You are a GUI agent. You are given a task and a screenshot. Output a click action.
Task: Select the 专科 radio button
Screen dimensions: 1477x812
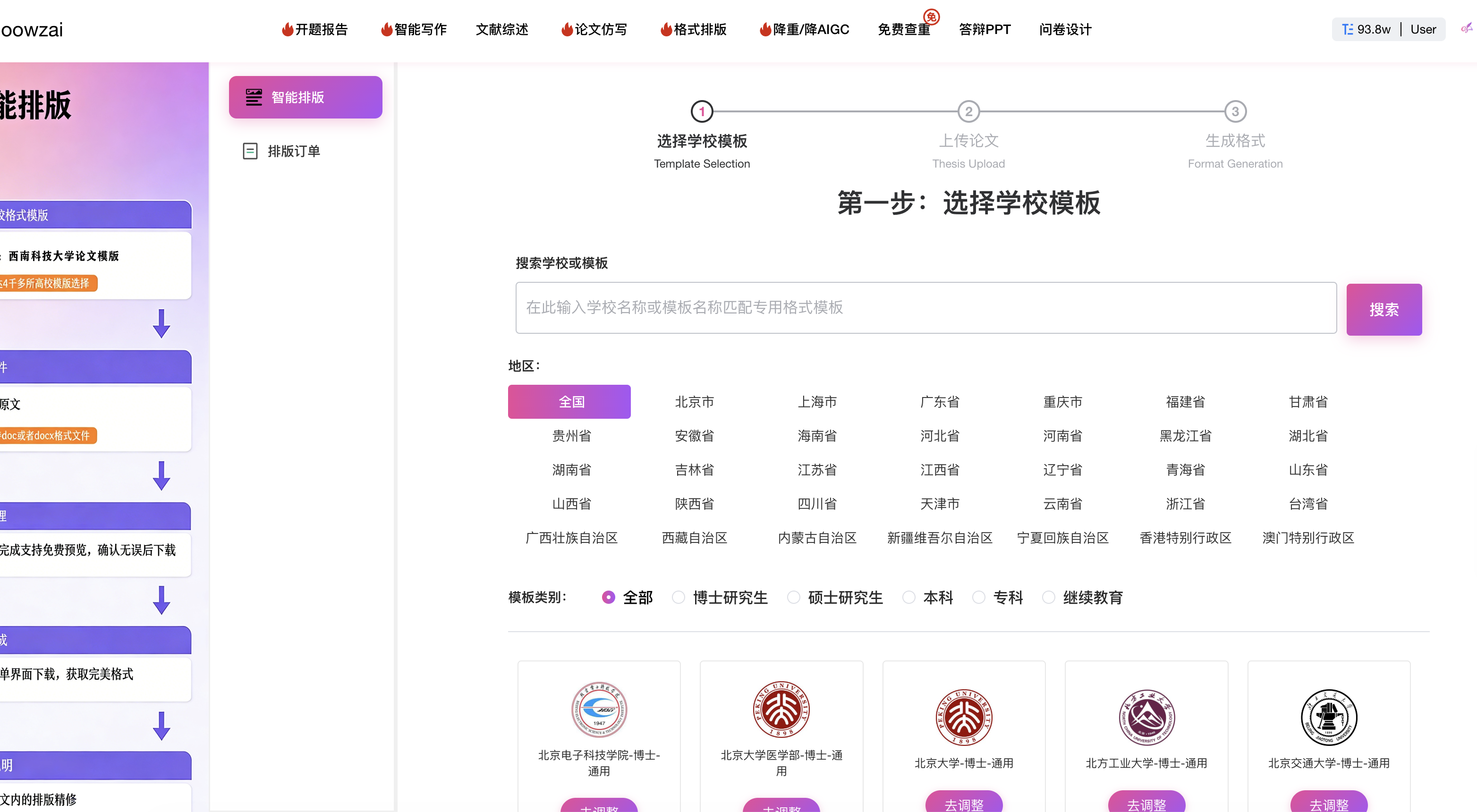point(979,597)
